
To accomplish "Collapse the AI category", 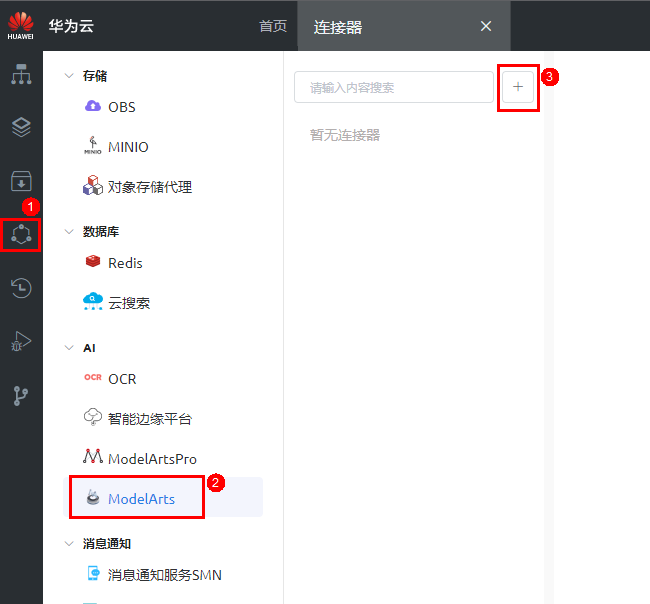I will pyautogui.click(x=69, y=347).
